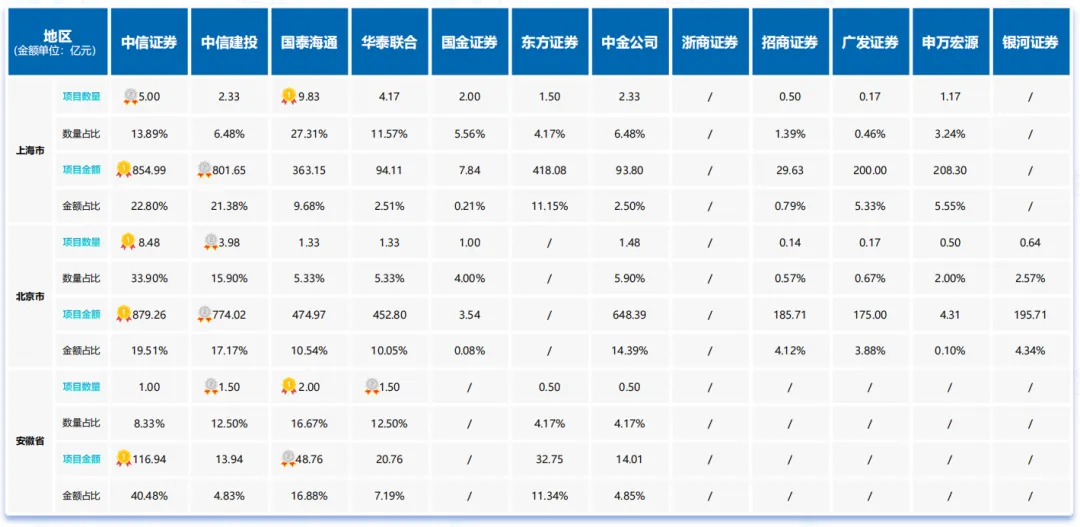Click the 40.48% cell
Viewport: 1080px width, 527px height.
tap(149, 495)
